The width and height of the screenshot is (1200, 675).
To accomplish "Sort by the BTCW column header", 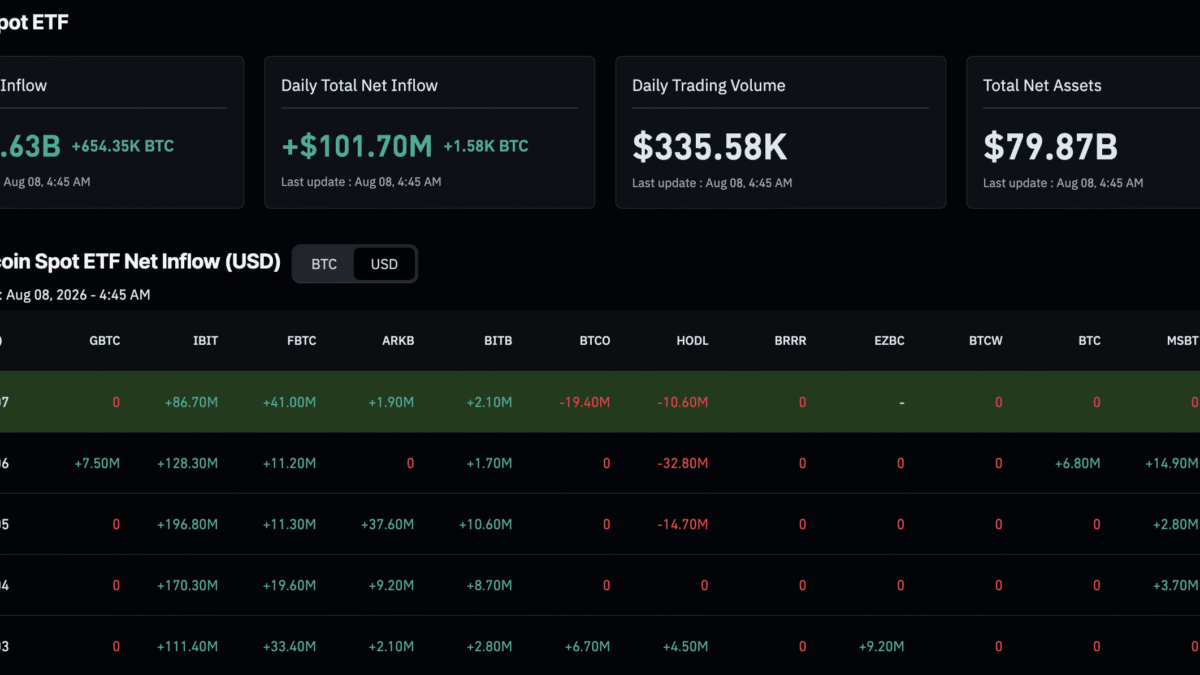I will pos(986,341).
